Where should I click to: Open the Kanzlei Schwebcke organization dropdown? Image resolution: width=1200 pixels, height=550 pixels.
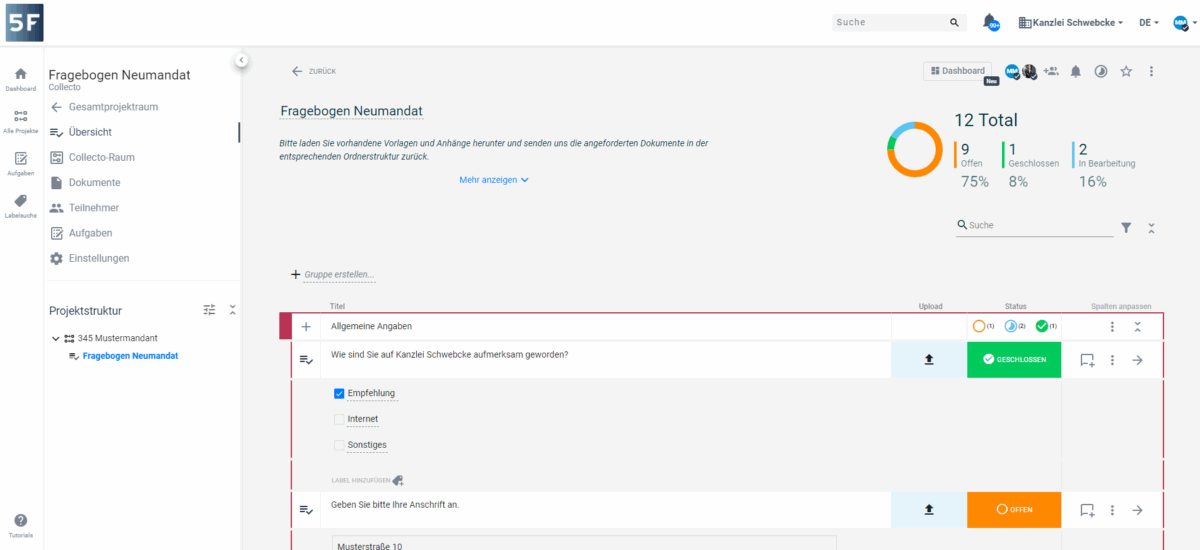(x=1071, y=22)
